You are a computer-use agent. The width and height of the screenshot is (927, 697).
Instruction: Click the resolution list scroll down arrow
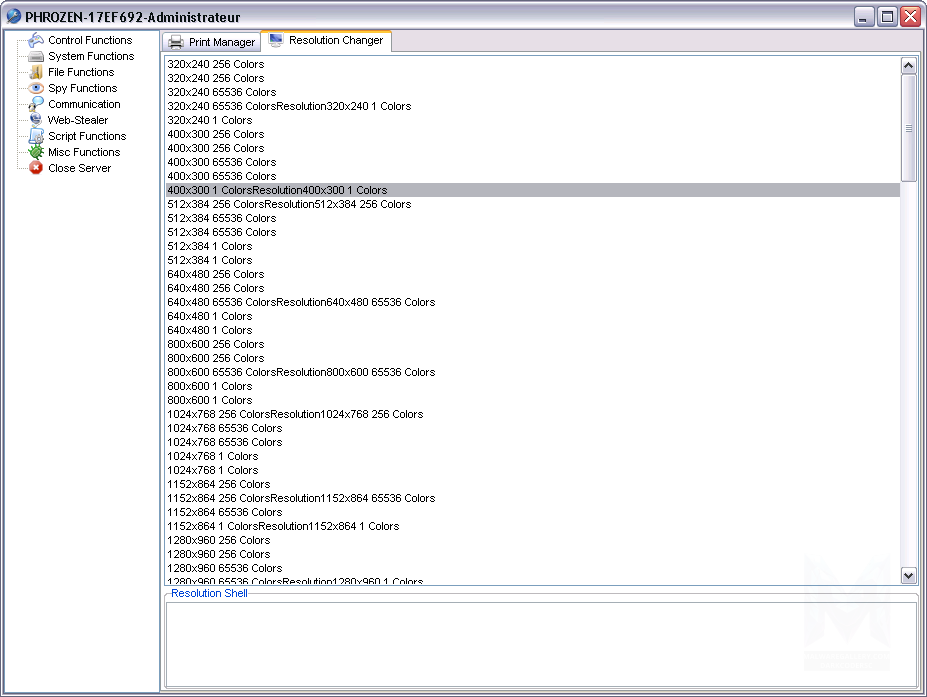coord(908,575)
